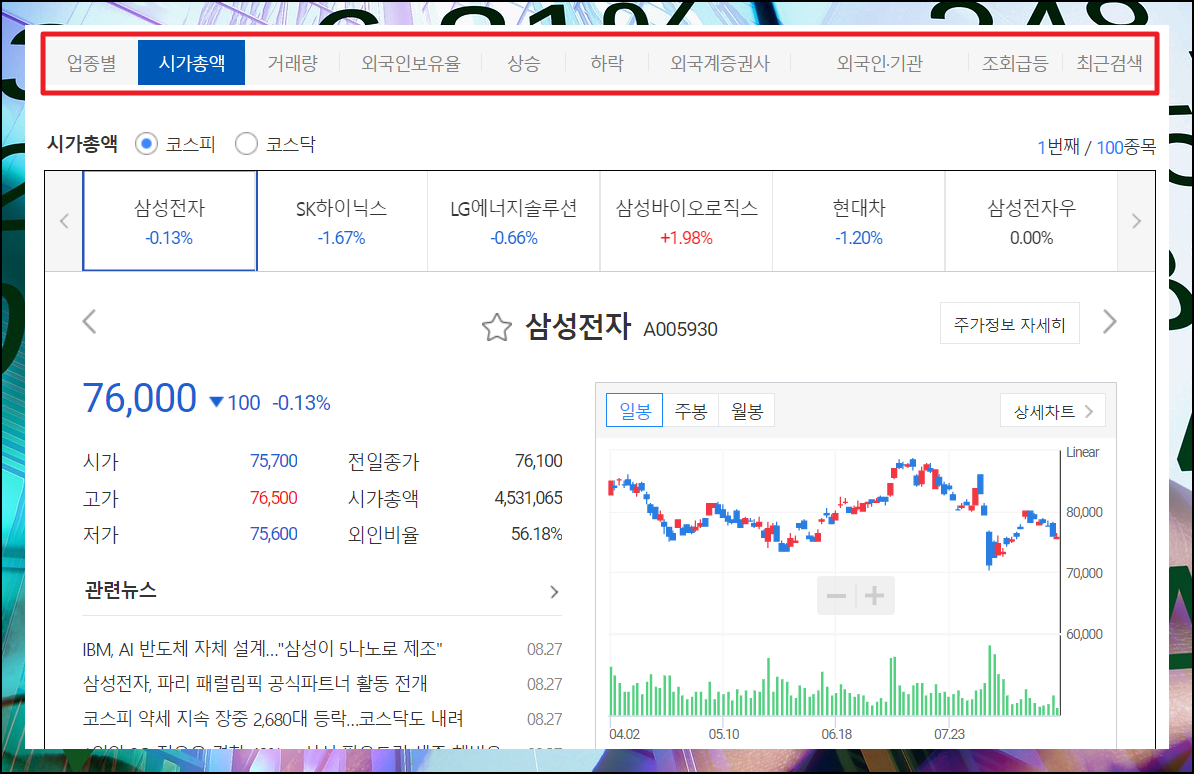Switch to the 거래량 tab

[x=292, y=63]
